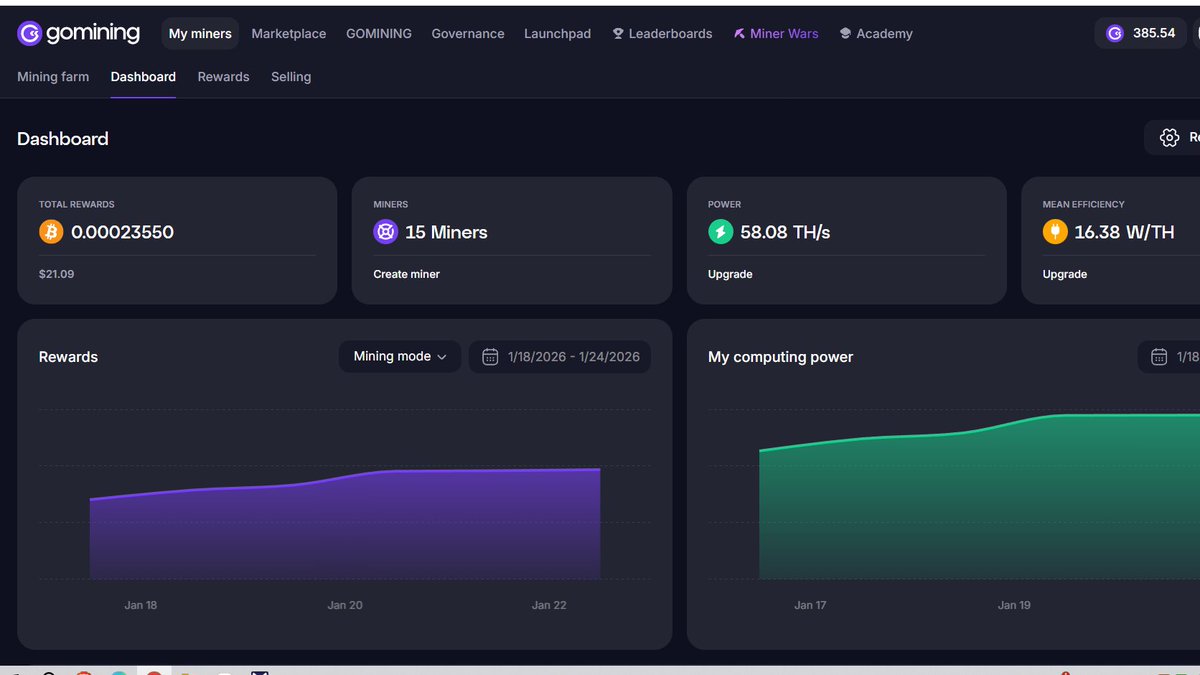Click the Jan 18 axis label in Rewards
Screen dimensions: 1200x675
point(140,605)
